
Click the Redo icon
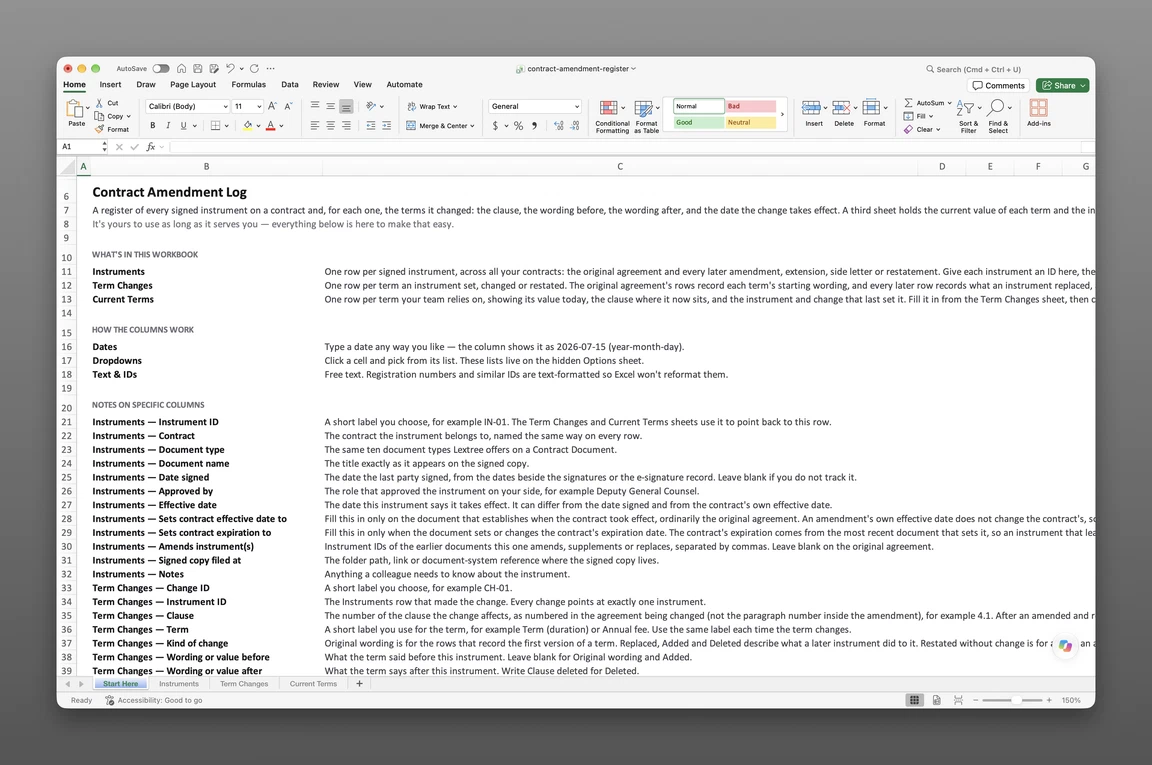[254, 68]
